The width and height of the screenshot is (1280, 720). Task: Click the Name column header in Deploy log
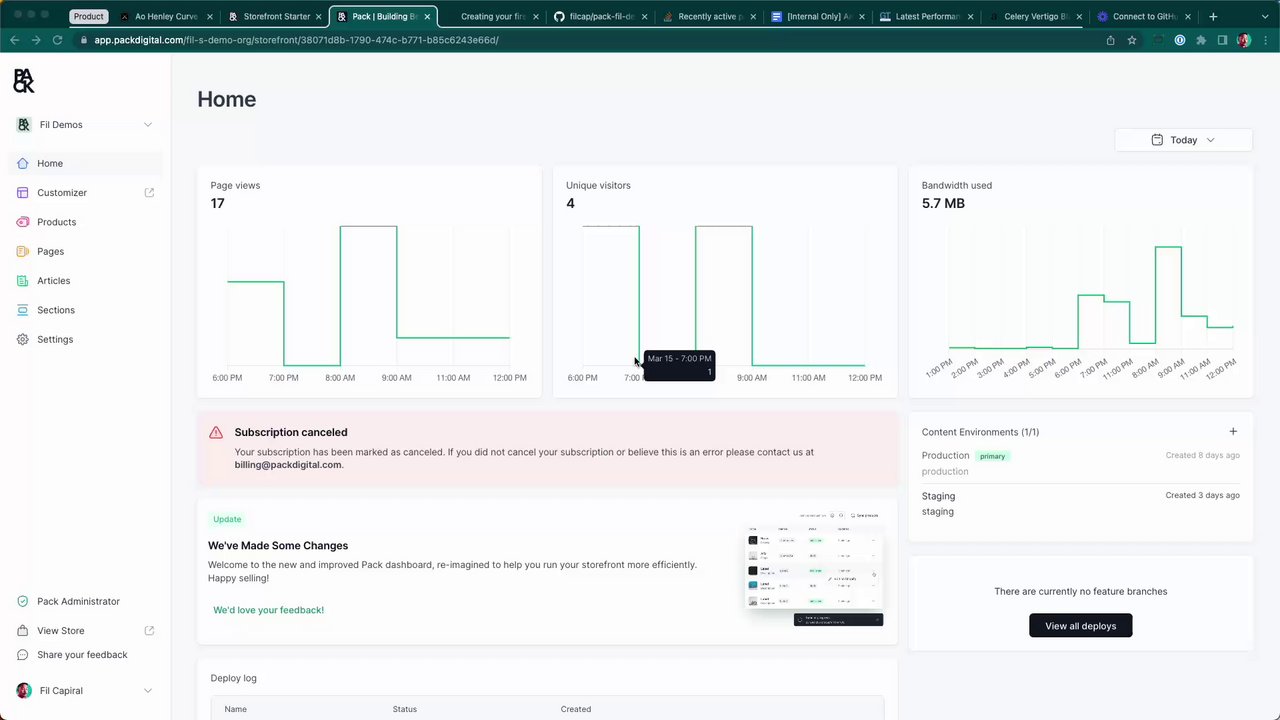[x=235, y=709]
